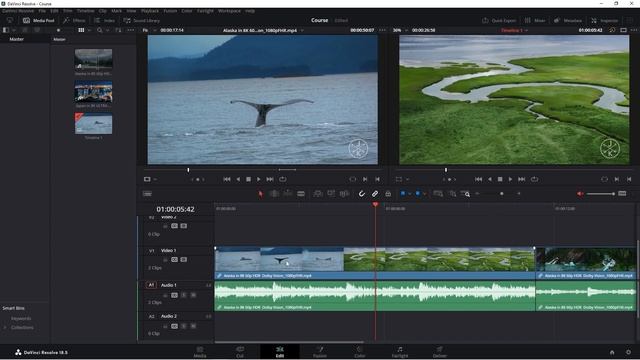Toggle loop playback in timeline viewer

tap(534, 179)
